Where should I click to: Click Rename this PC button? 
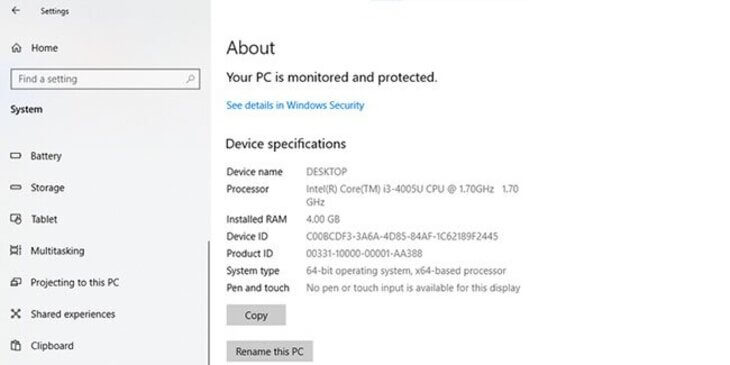coord(270,351)
